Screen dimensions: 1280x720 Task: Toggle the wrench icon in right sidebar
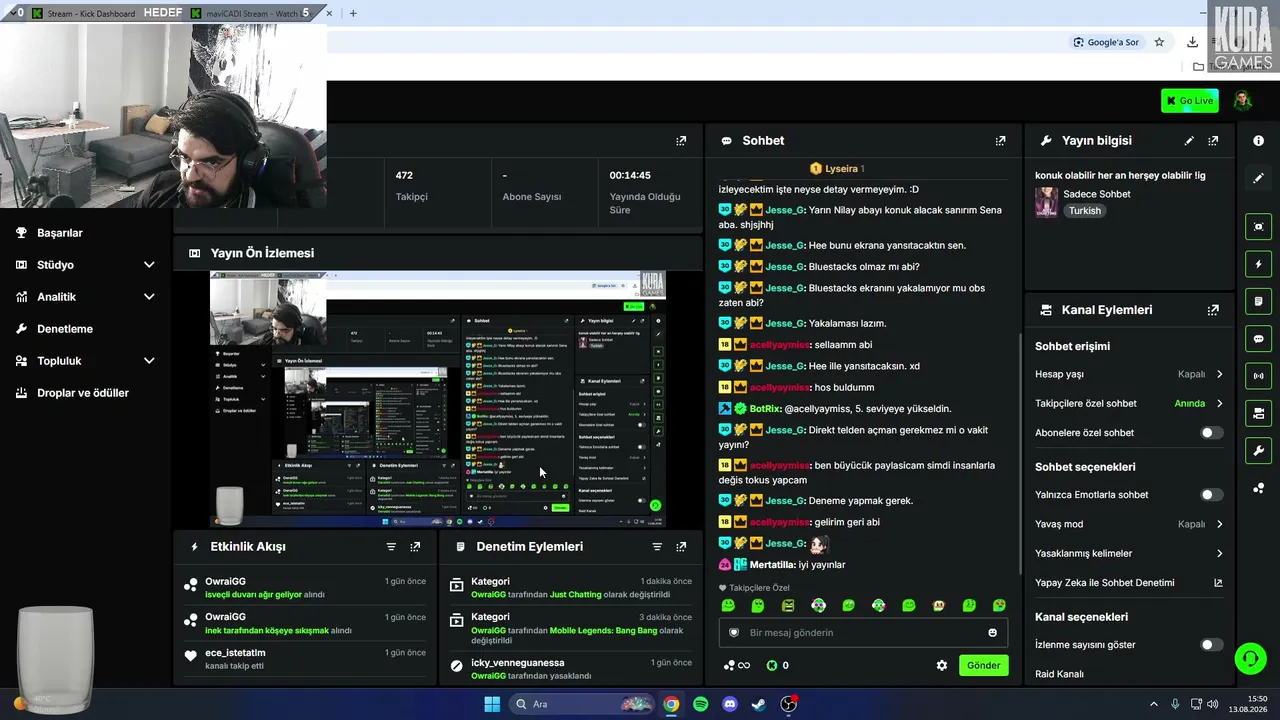(x=1258, y=450)
